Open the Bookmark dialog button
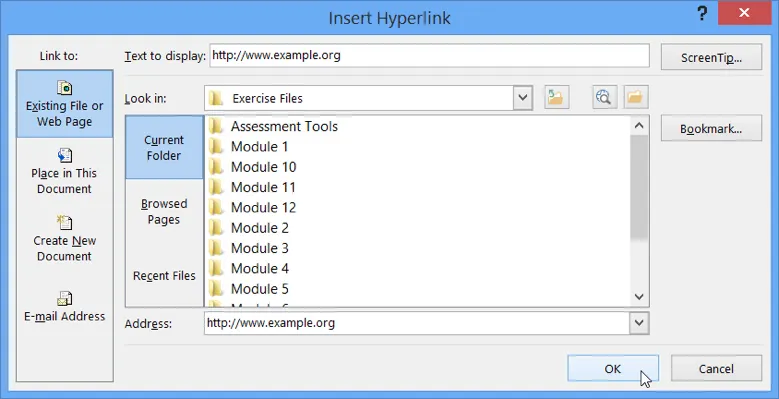 coord(711,129)
